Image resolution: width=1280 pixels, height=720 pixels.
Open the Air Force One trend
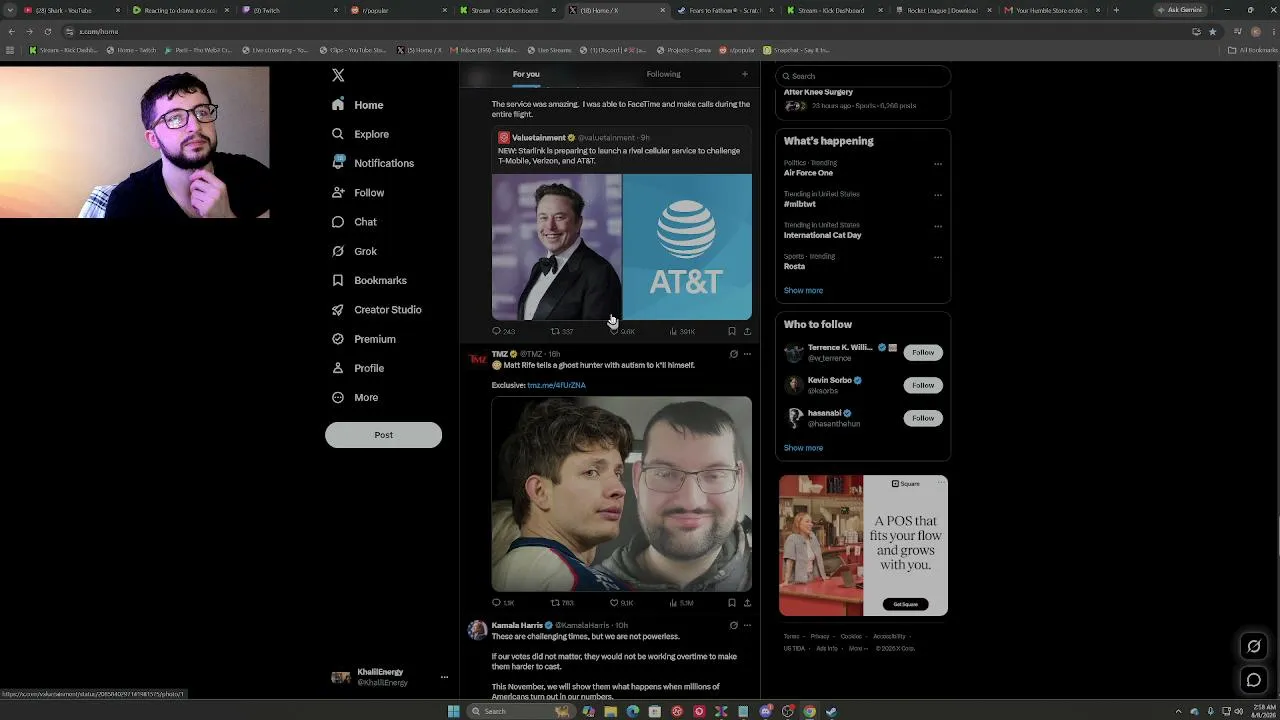point(808,173)
